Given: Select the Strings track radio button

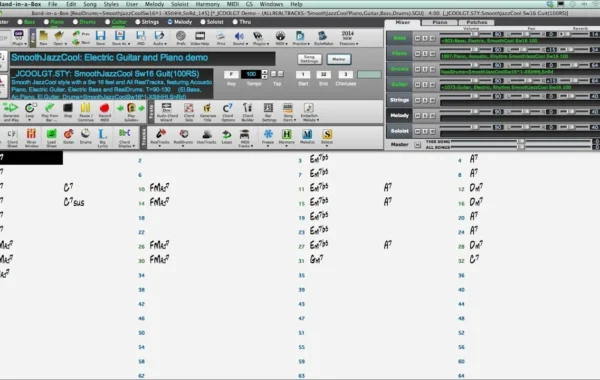Looking at the screenshot, I should point(138,22).
